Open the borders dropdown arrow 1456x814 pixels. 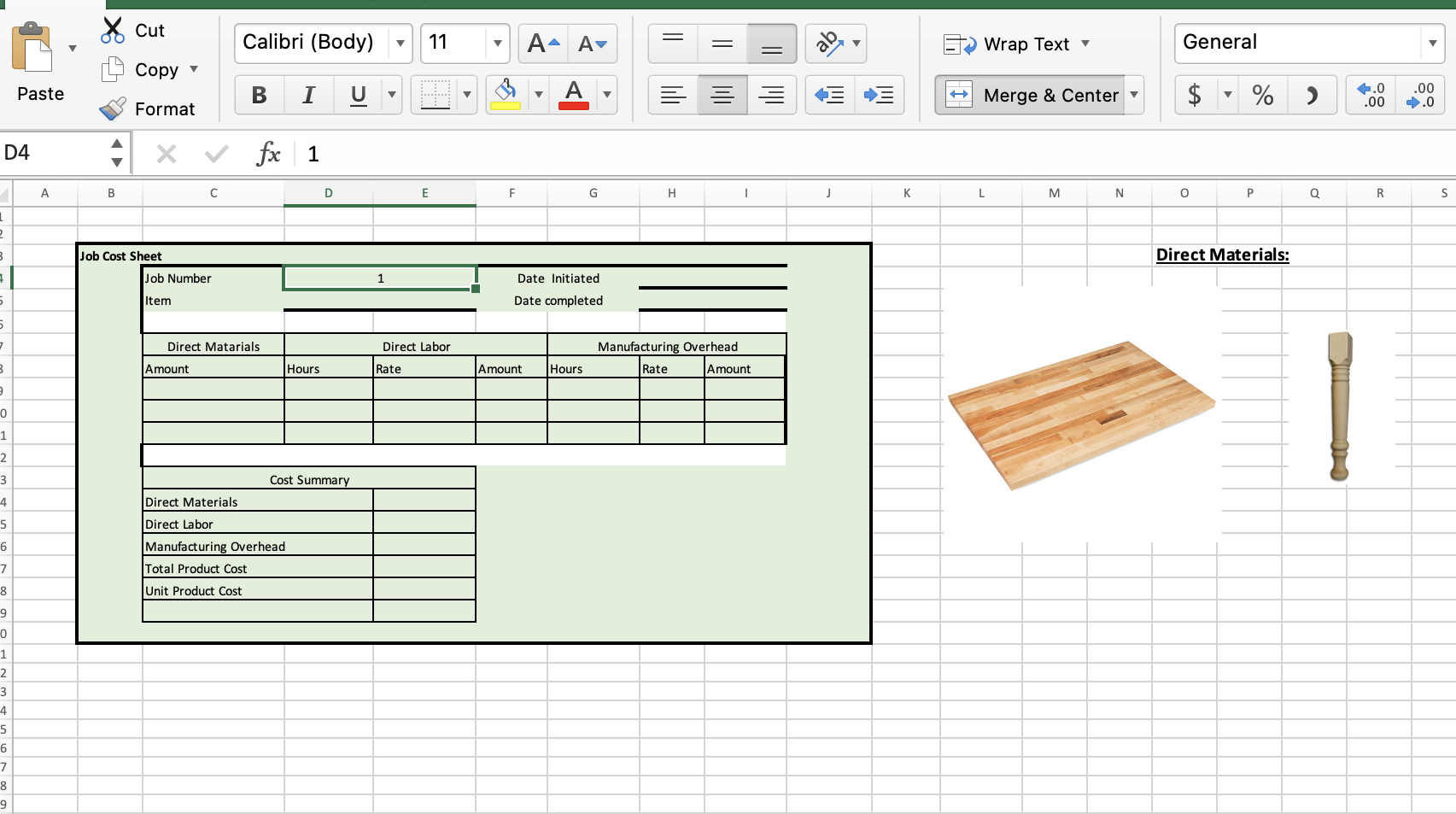[x=466, y=95]
